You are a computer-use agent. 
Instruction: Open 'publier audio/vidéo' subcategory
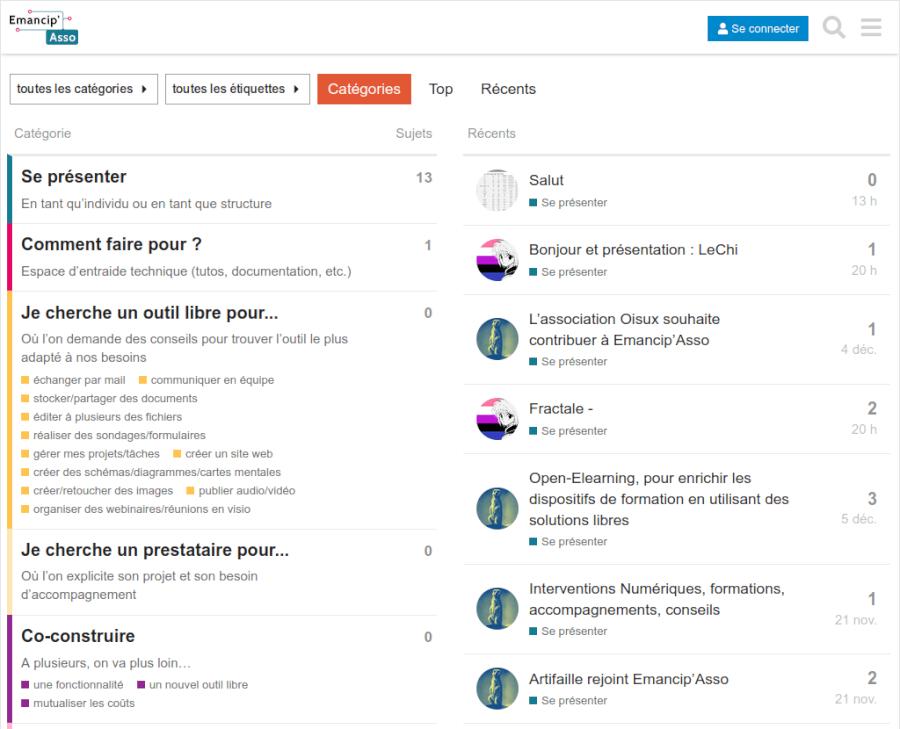(241, 491)
